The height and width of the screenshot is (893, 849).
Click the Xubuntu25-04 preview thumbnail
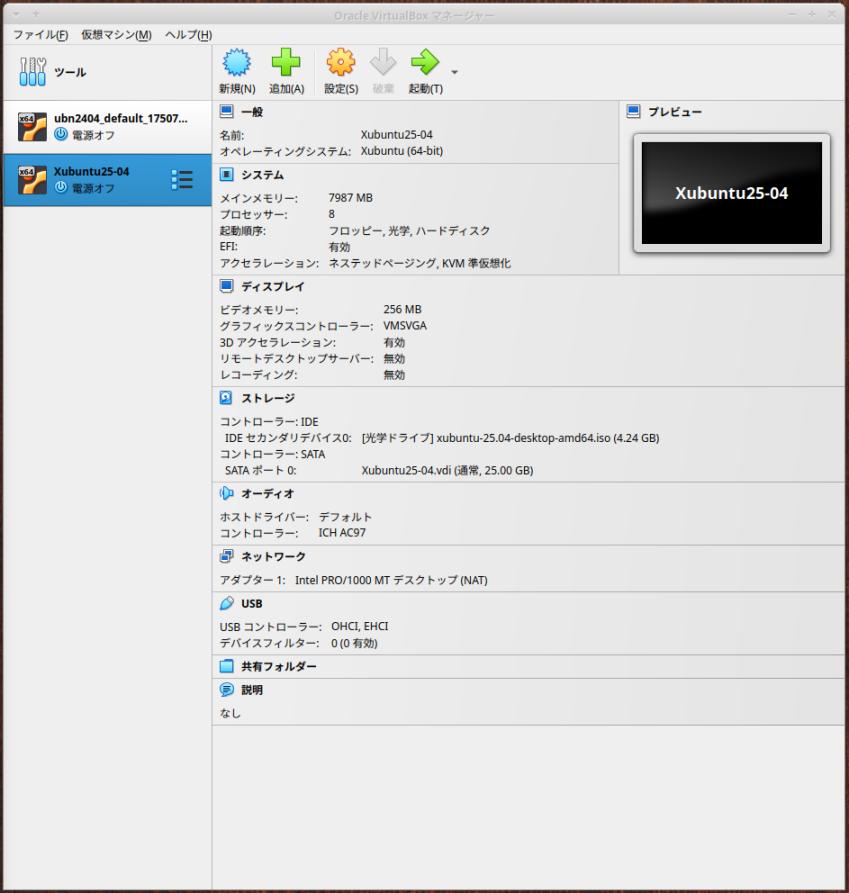pyautogui.click(x=732, y=193)
